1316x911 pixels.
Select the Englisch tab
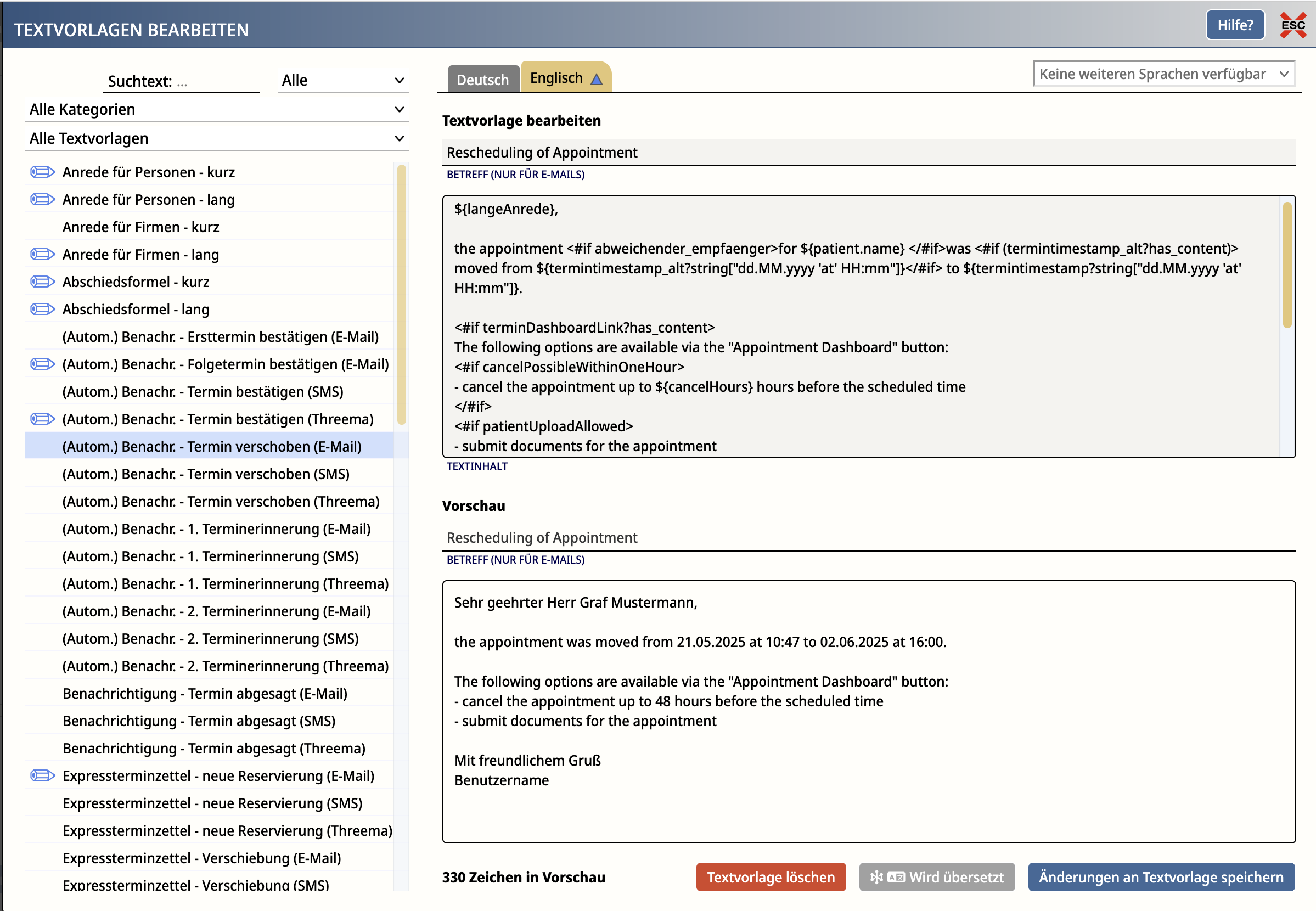[566, 77]
